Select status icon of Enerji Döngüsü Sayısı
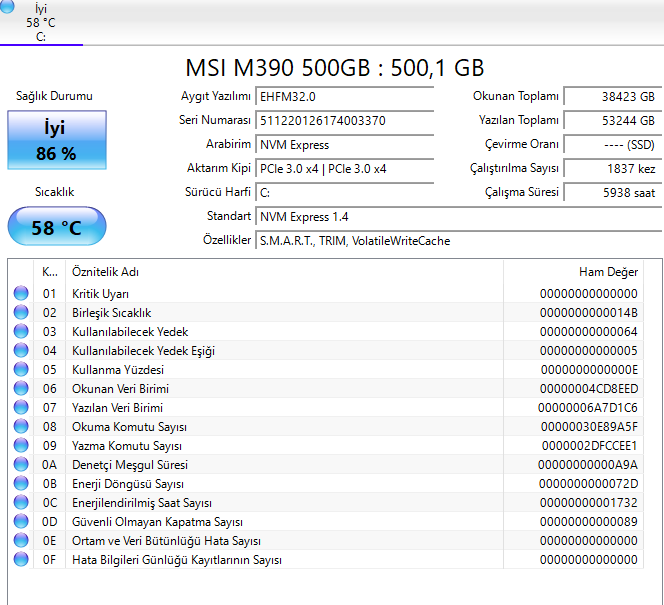The image size is (664, 605). (21, 484)
